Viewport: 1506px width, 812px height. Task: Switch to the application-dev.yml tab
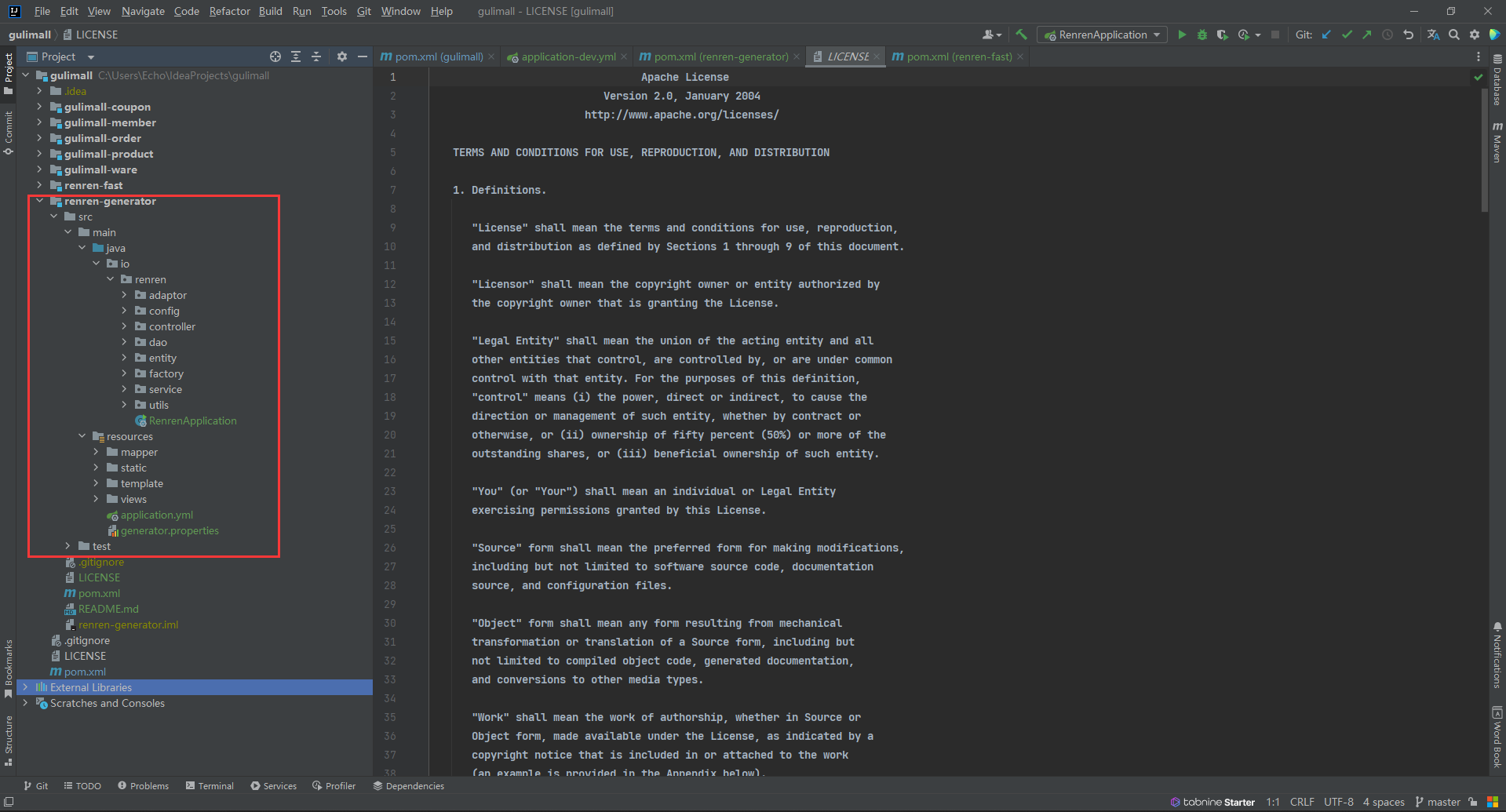(567, 56)
